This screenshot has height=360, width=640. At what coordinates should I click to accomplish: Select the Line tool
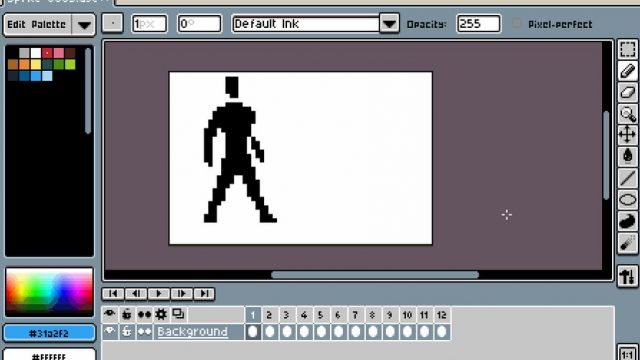tap(627, 178)
